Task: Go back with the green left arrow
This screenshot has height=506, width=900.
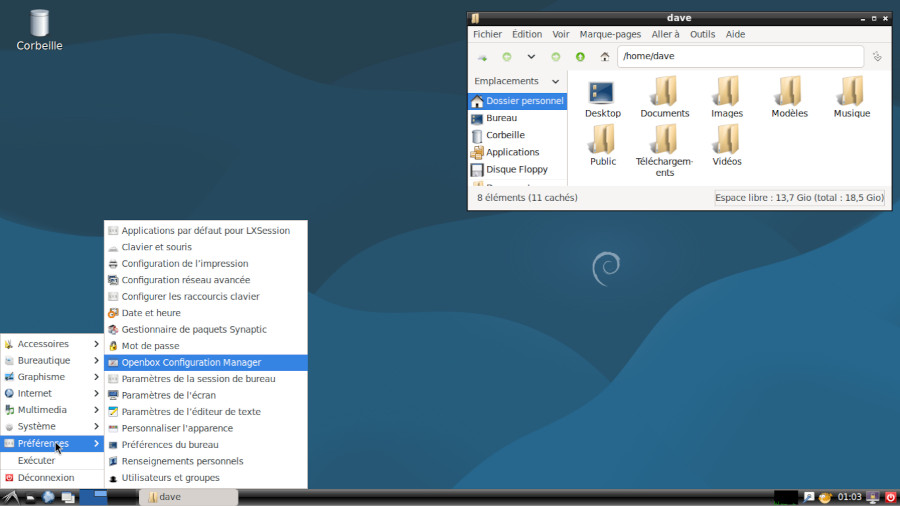Action: (507, 57)
